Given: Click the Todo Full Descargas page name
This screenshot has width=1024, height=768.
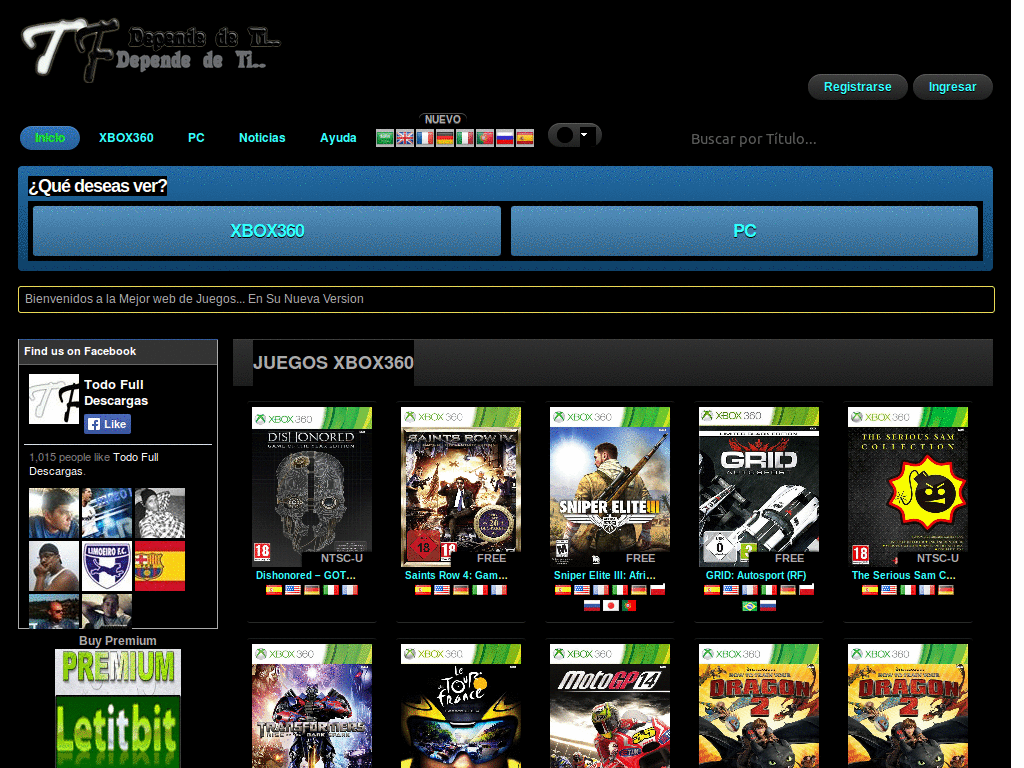Looking at the screenshot, I should [x=116, y=392].
